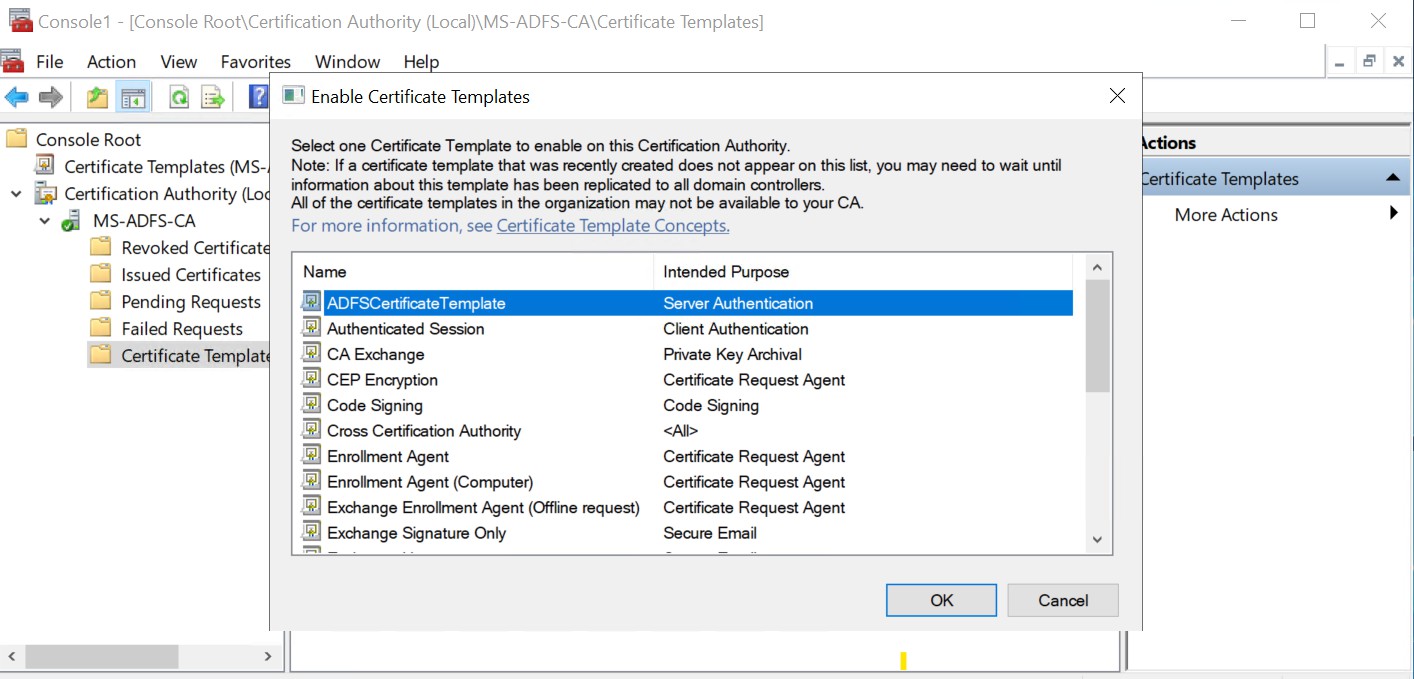This screenshot has width=1414, height=679.
Task: Click 'Server Authentication' purpose text
Action: [738, 302]
